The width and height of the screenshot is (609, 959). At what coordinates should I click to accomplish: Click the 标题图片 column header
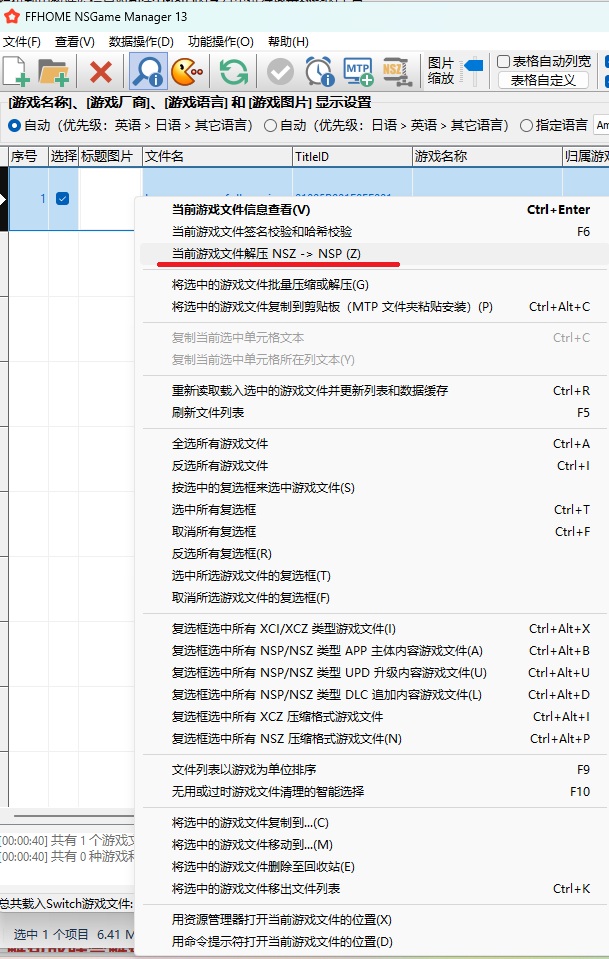point(110,157)
